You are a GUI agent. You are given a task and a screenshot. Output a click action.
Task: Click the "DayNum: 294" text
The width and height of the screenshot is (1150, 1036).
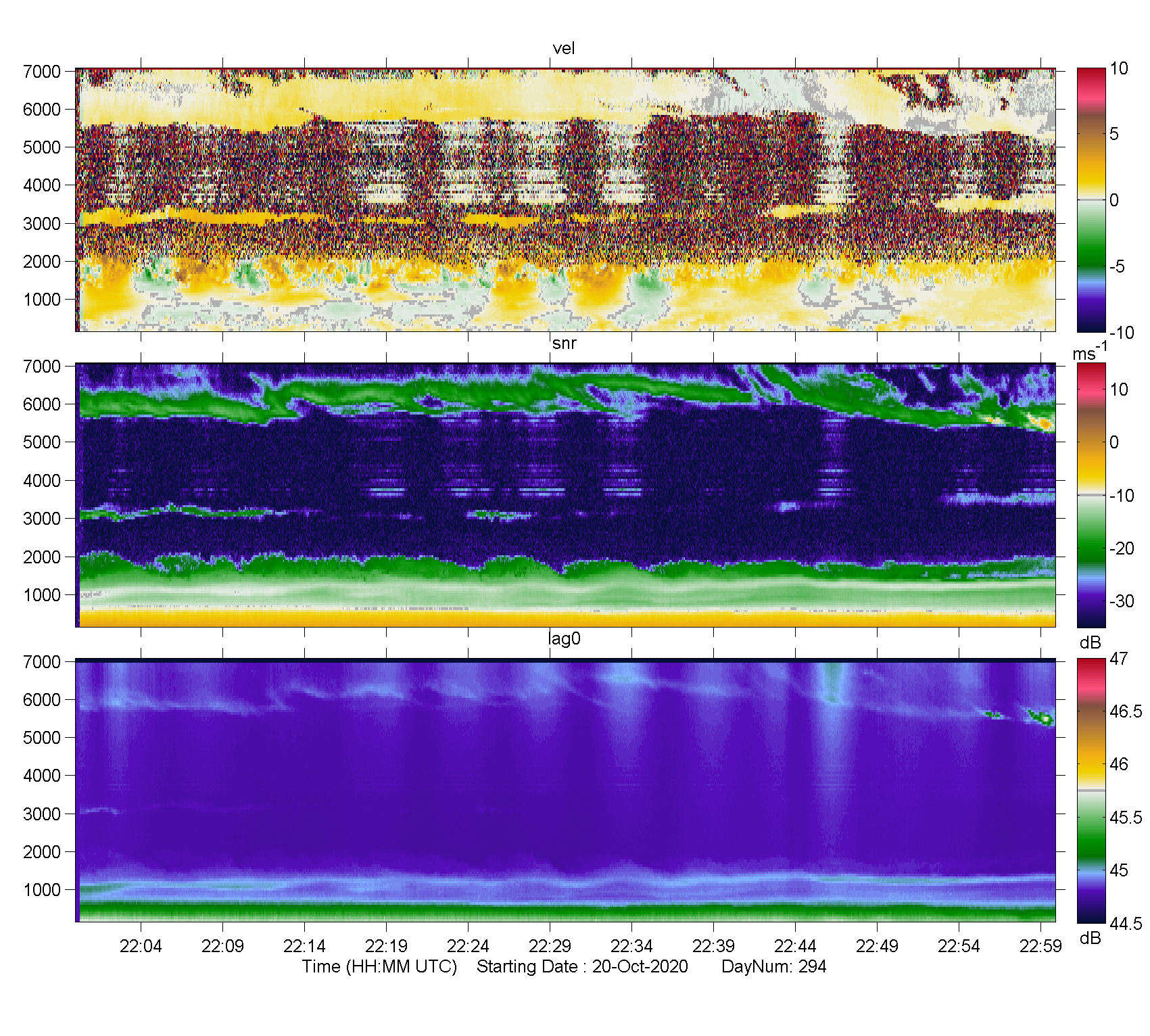click(x=774, y=967)
